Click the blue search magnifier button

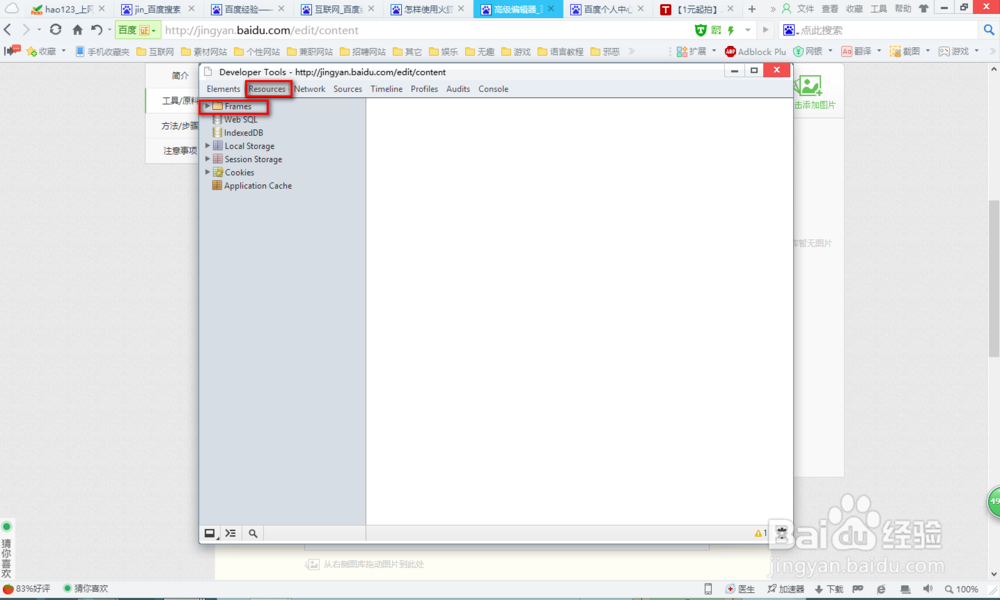coord(989,30)
